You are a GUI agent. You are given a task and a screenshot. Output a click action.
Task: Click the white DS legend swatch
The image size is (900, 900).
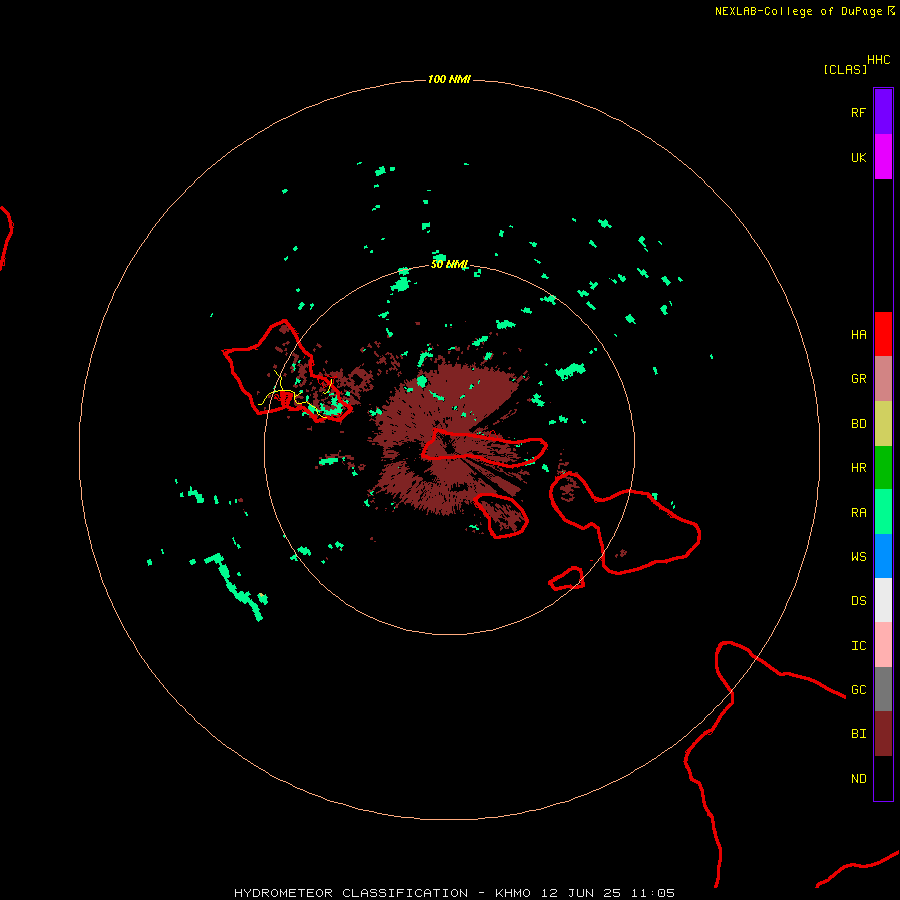(883, 600)
